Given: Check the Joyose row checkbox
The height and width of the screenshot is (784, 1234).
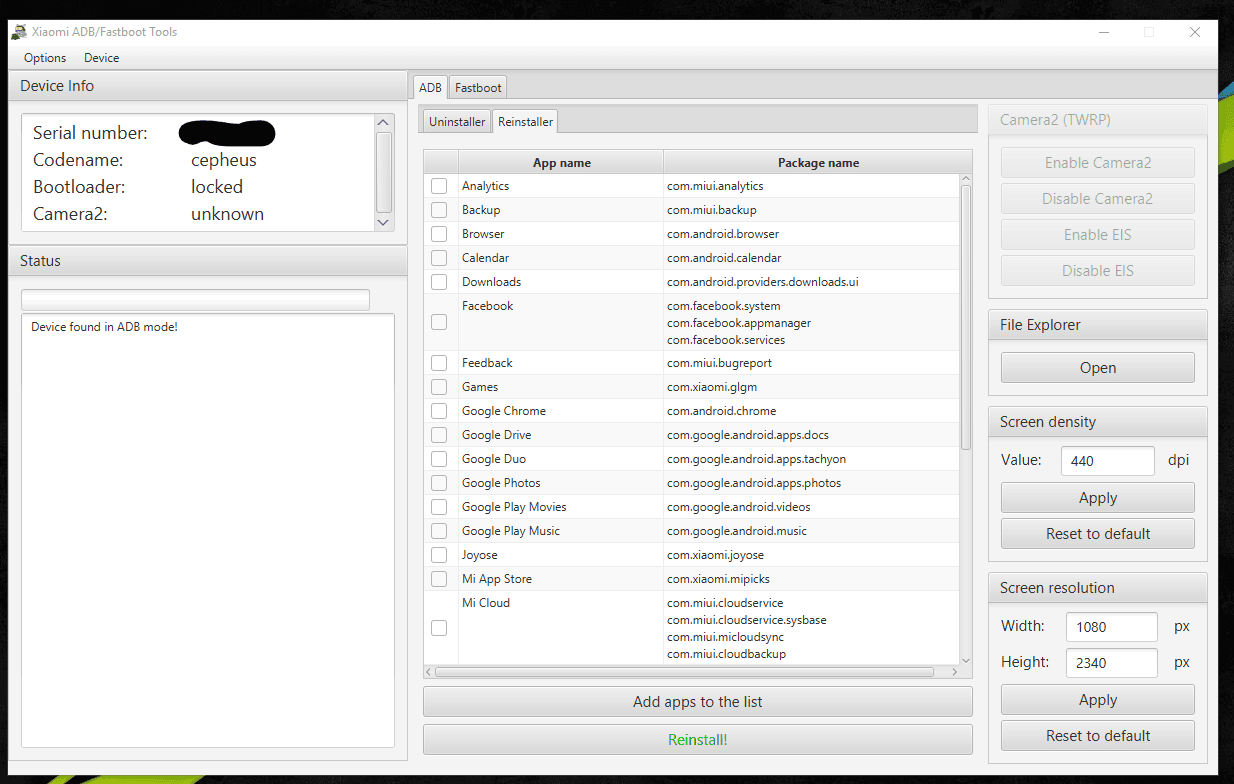Looking at the screenshot, I should coord(439,555).
